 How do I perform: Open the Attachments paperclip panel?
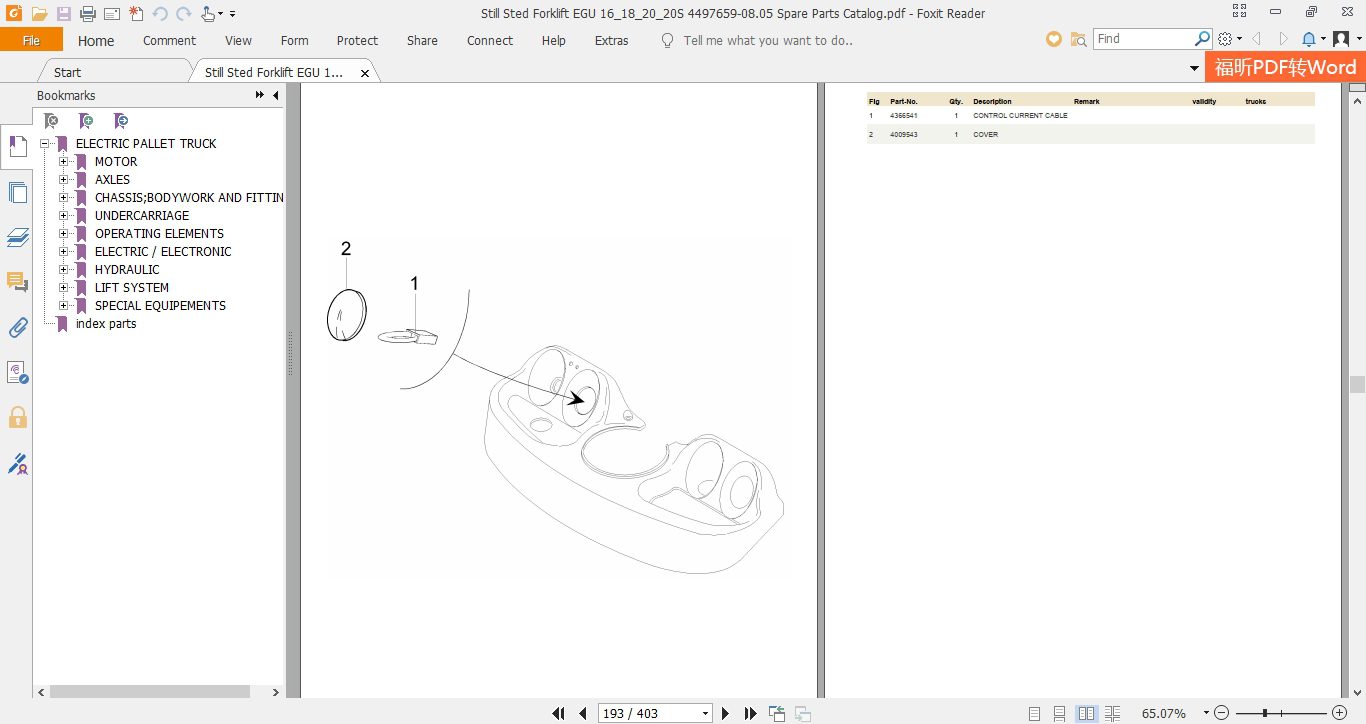pyautogui.click(x=17, y=327)
